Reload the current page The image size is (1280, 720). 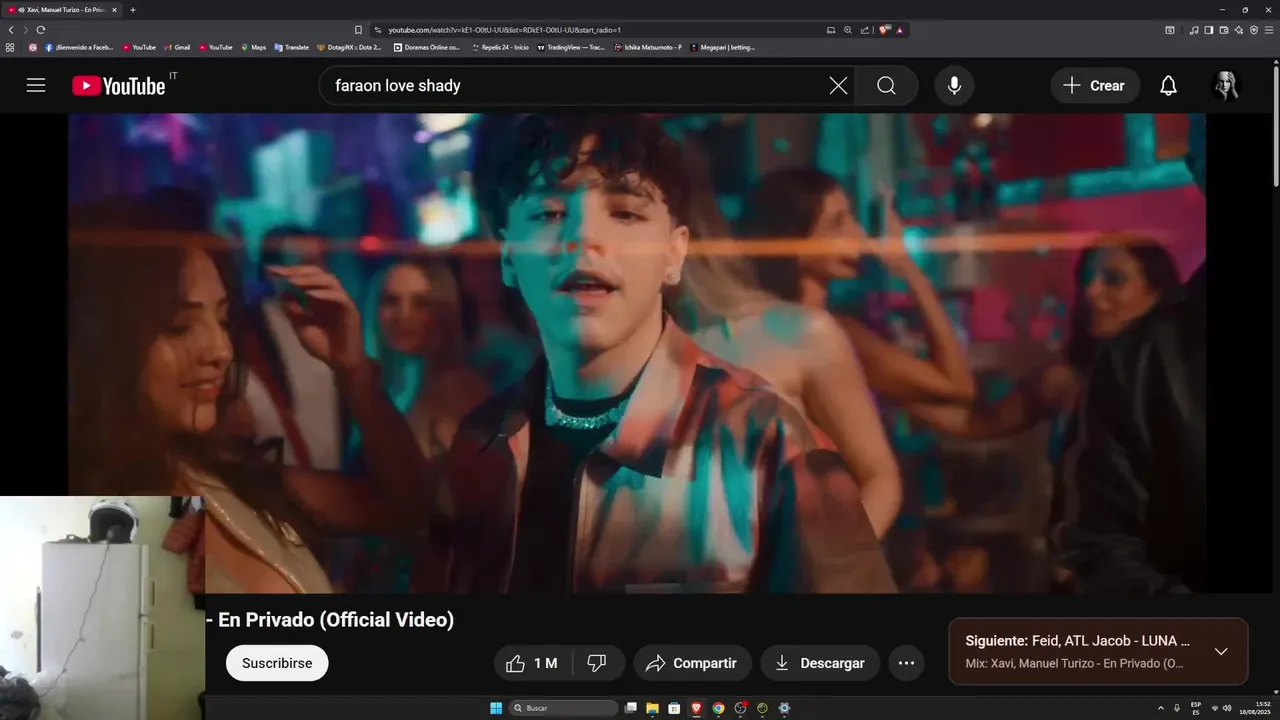41,30
